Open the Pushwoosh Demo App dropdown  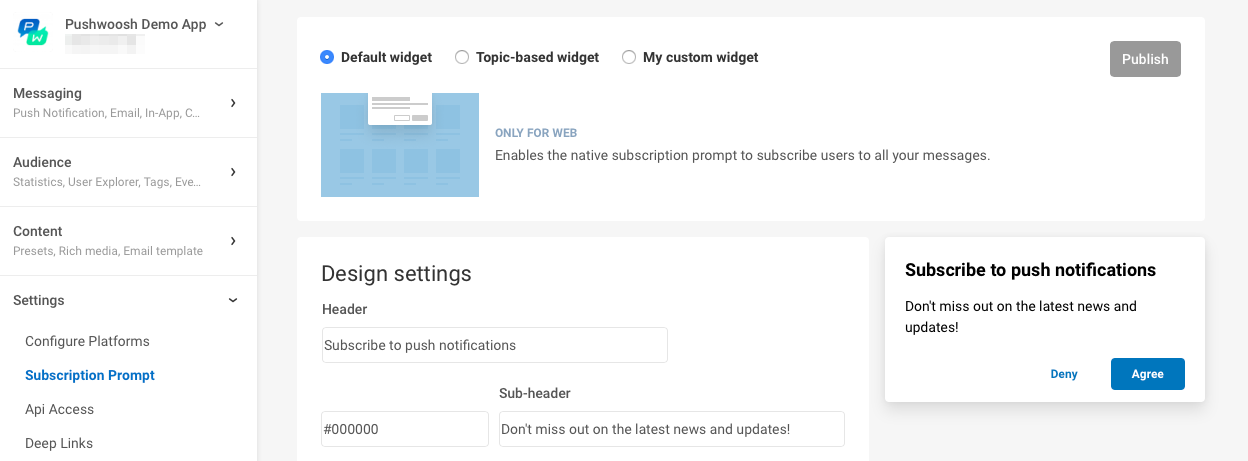[x=144, y=25]
